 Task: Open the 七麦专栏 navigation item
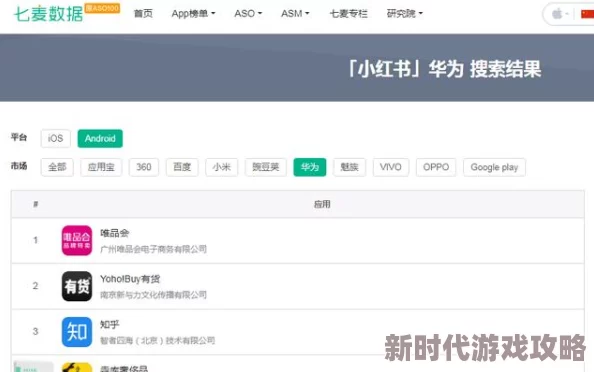pos(349,14)
